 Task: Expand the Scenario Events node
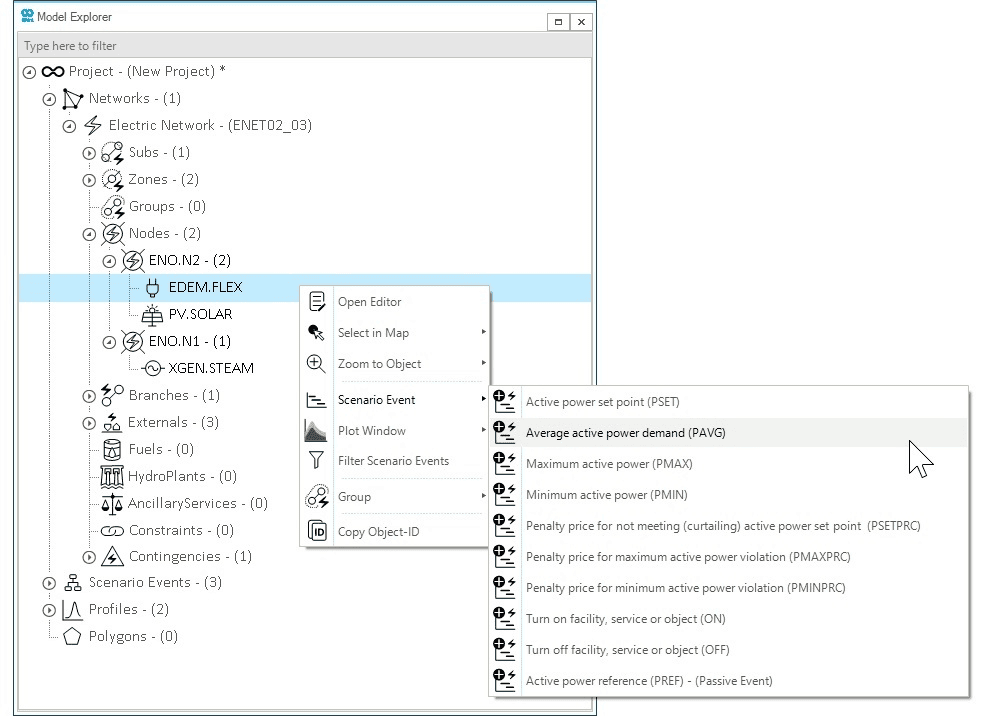[49, 583]
